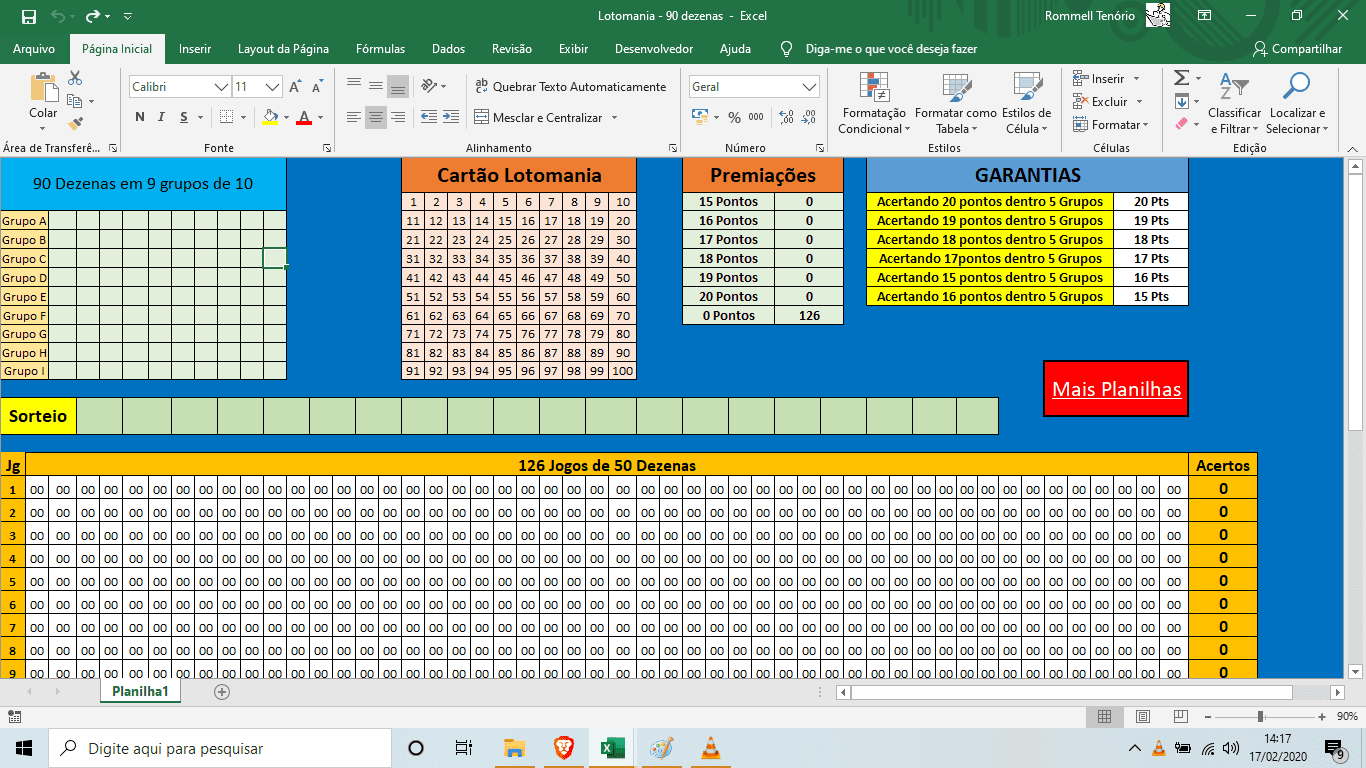The image size is (1366, 768).
Task: Expand Mesclar e Centralizar dropdown arrow
Action: point(614,118)
